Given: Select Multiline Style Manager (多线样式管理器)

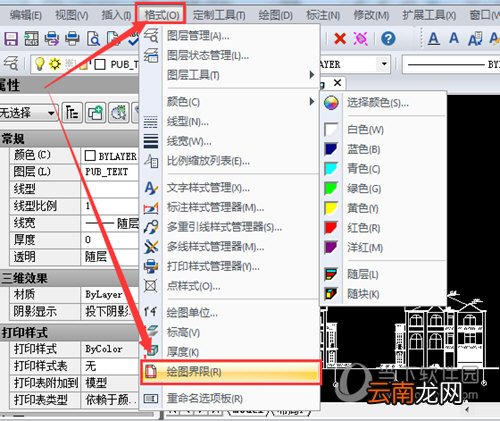Looking at the screenshot, I should (229, 247).
